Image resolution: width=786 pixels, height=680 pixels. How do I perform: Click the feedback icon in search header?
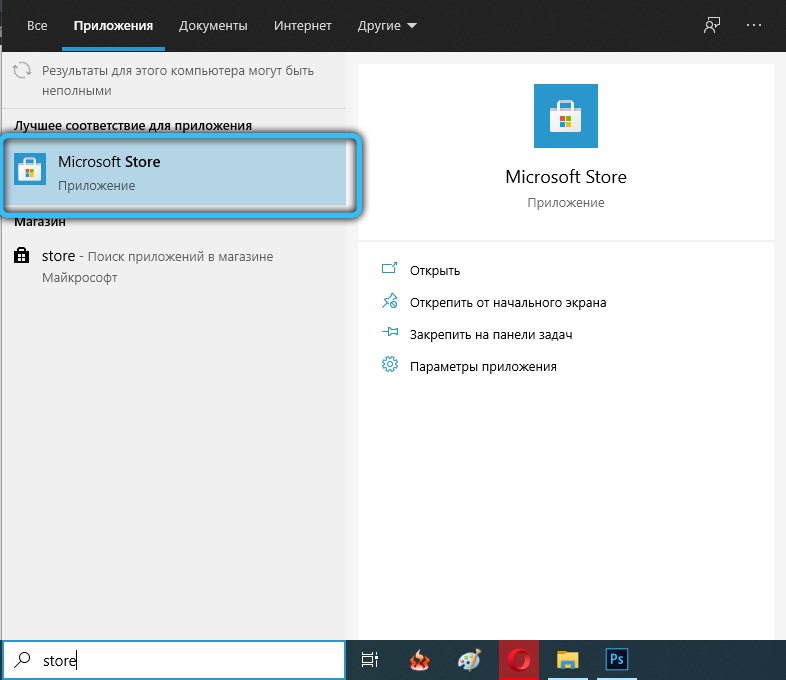tap(712, 25)
